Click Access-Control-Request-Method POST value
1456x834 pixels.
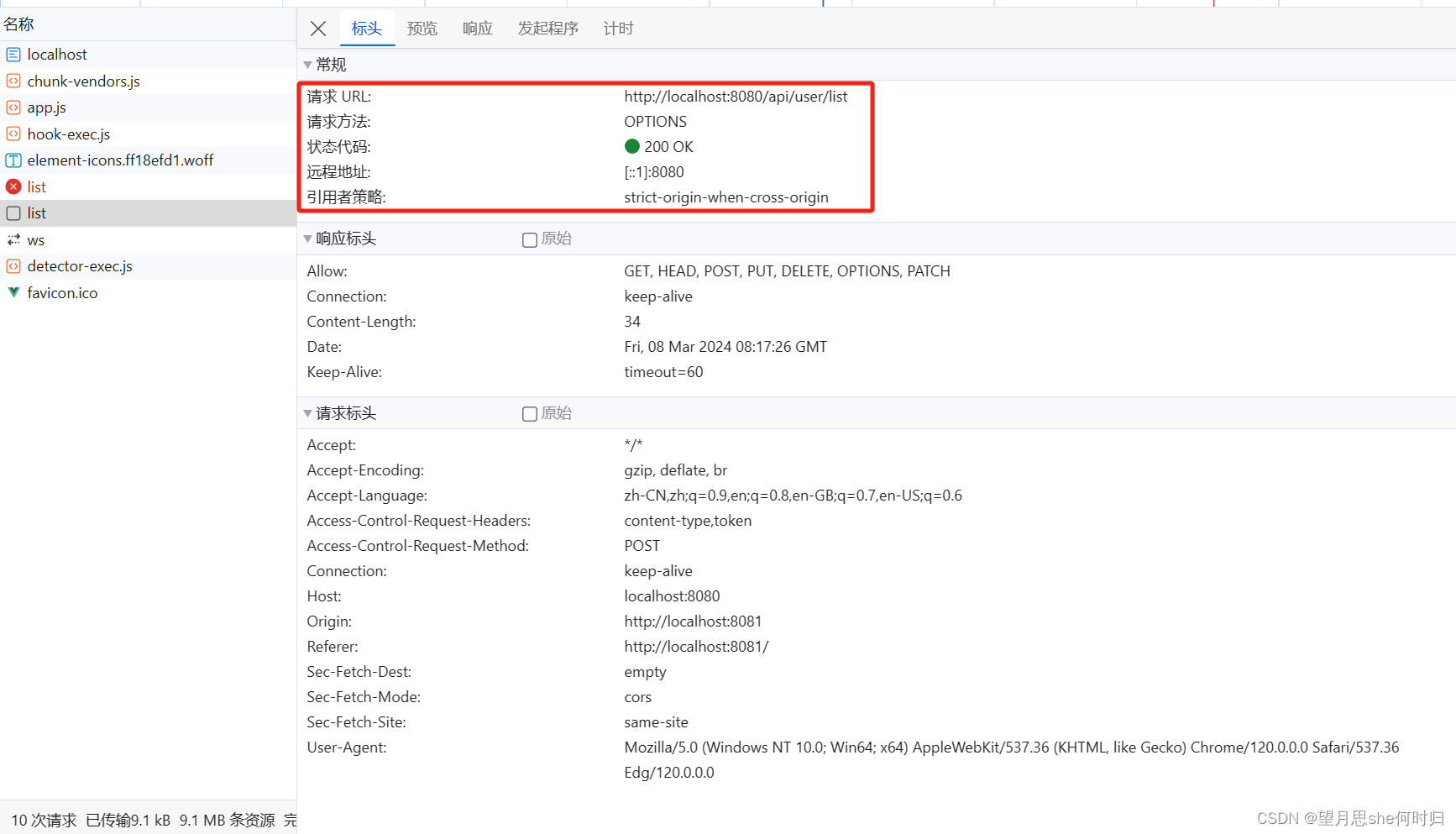(x=642, y=546)
